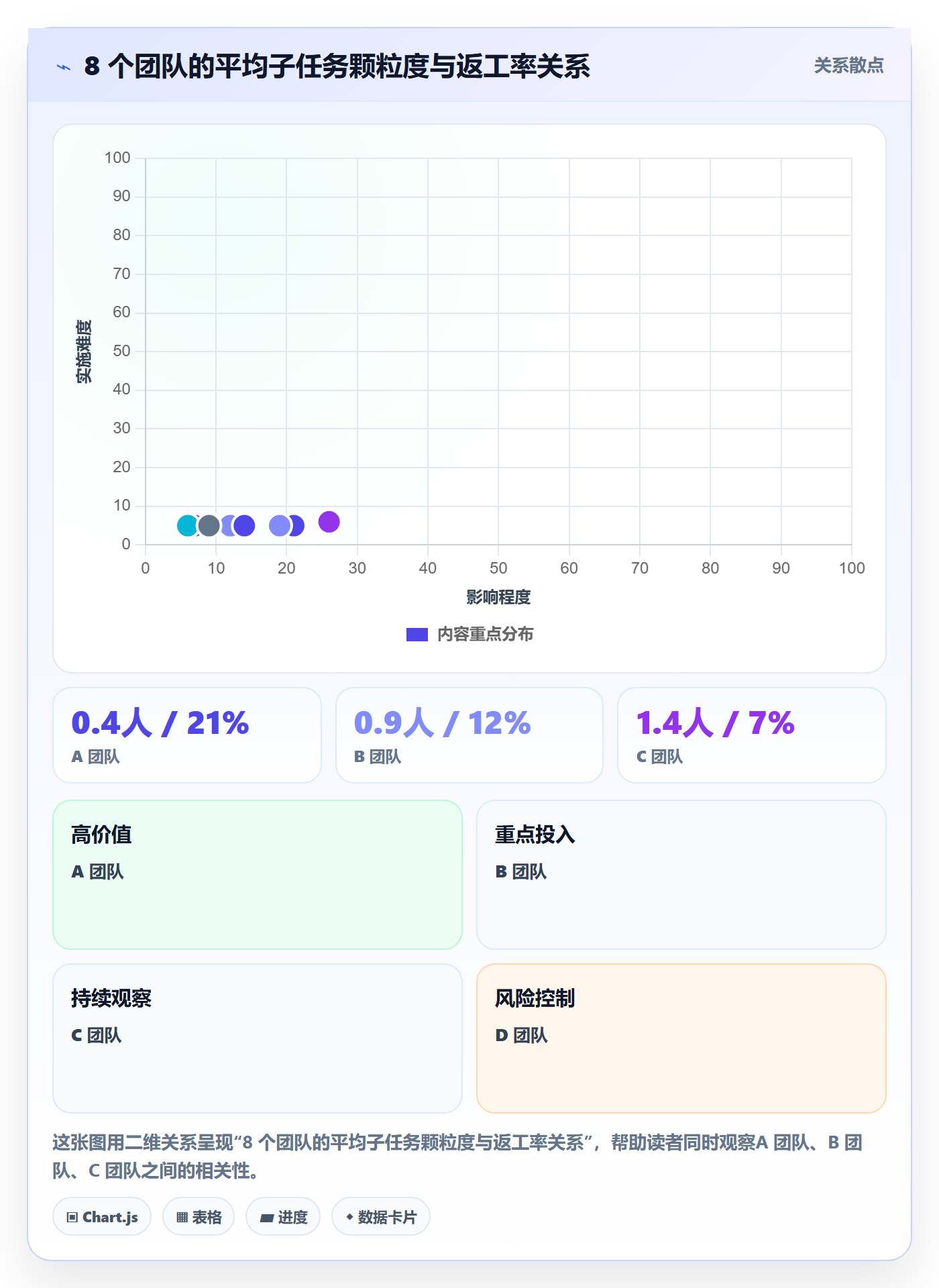Click the 风险控制 quadrant heading
Image resolution: width=939 pixels, height=1288 pixels.
pos(535,998)
